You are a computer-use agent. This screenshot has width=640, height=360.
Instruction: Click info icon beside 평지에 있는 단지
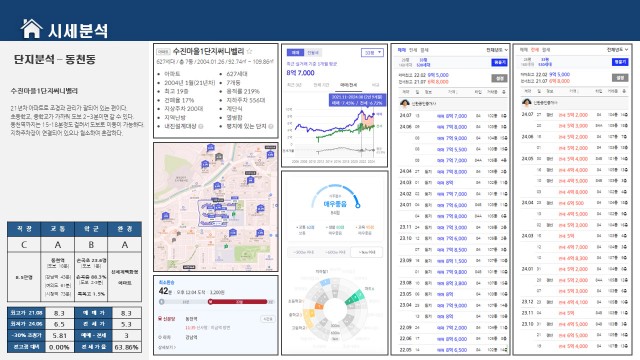tap(271, 127)
